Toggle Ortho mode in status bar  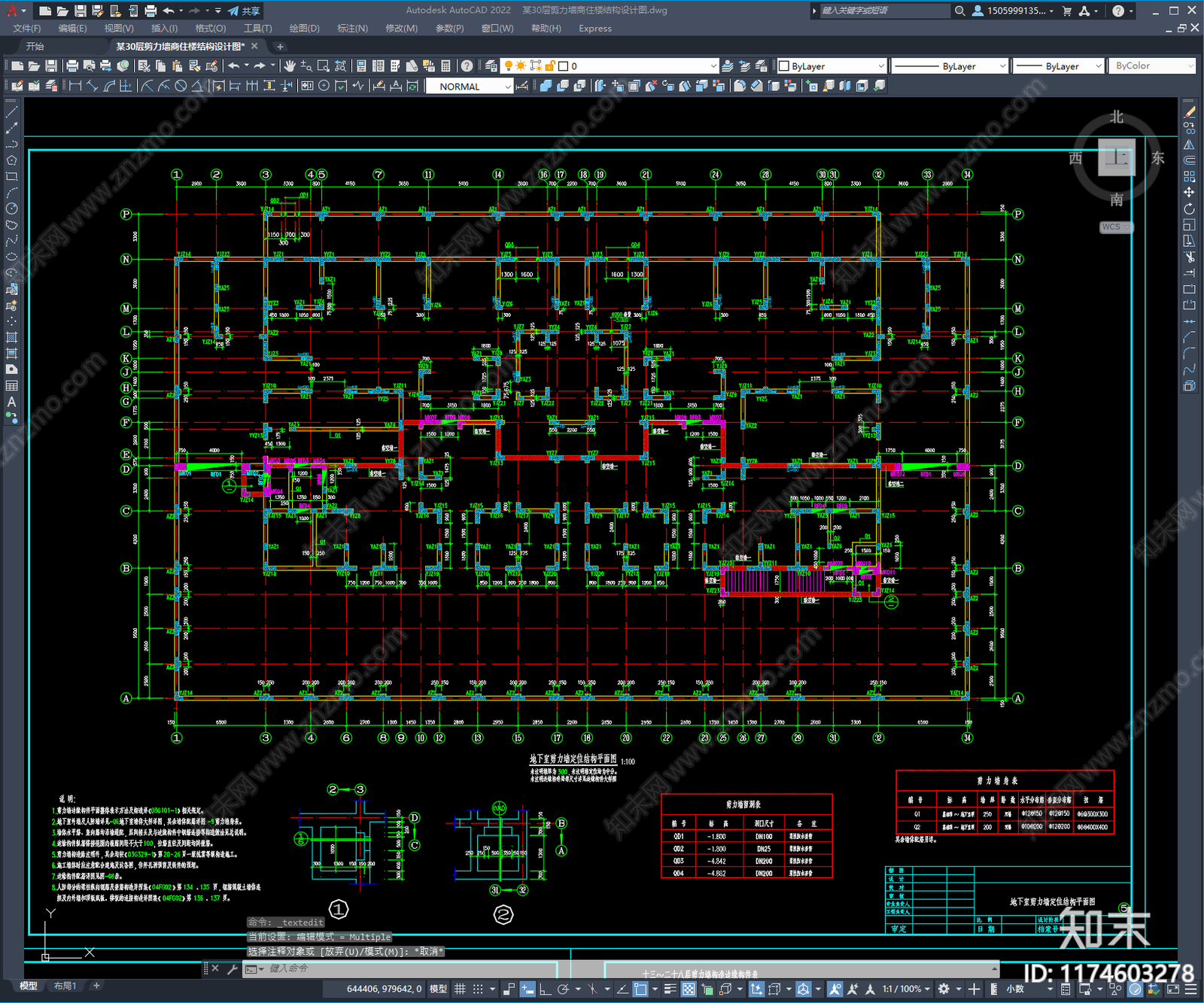(545, 989)
